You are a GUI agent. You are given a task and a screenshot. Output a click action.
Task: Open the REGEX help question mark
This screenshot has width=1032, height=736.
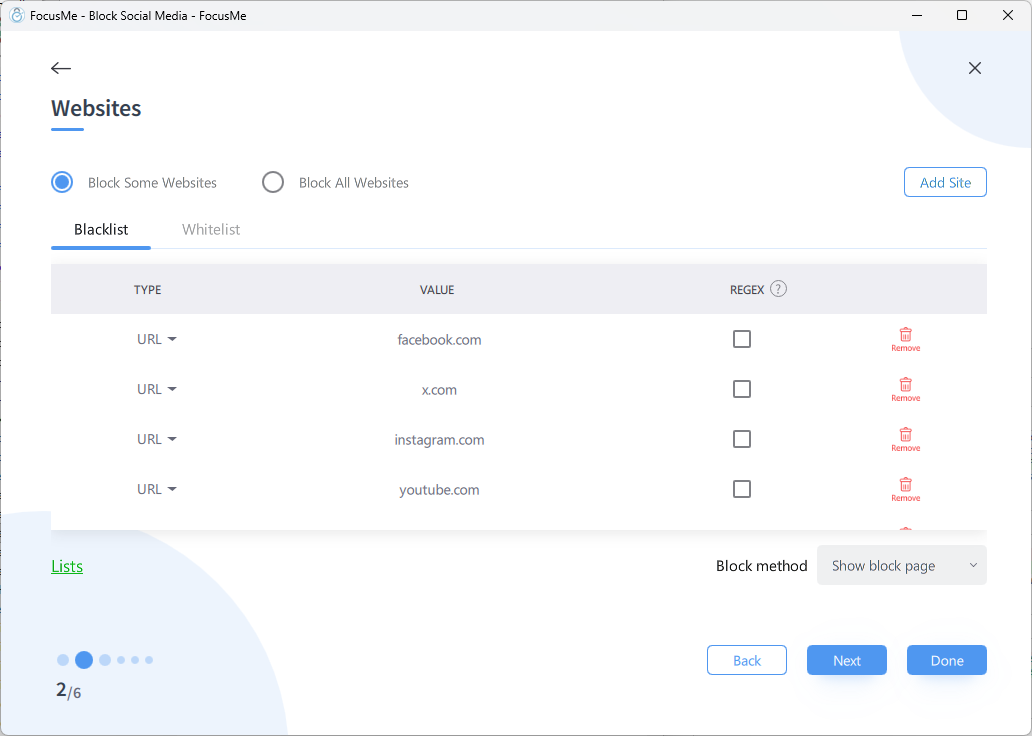(778, 289)
